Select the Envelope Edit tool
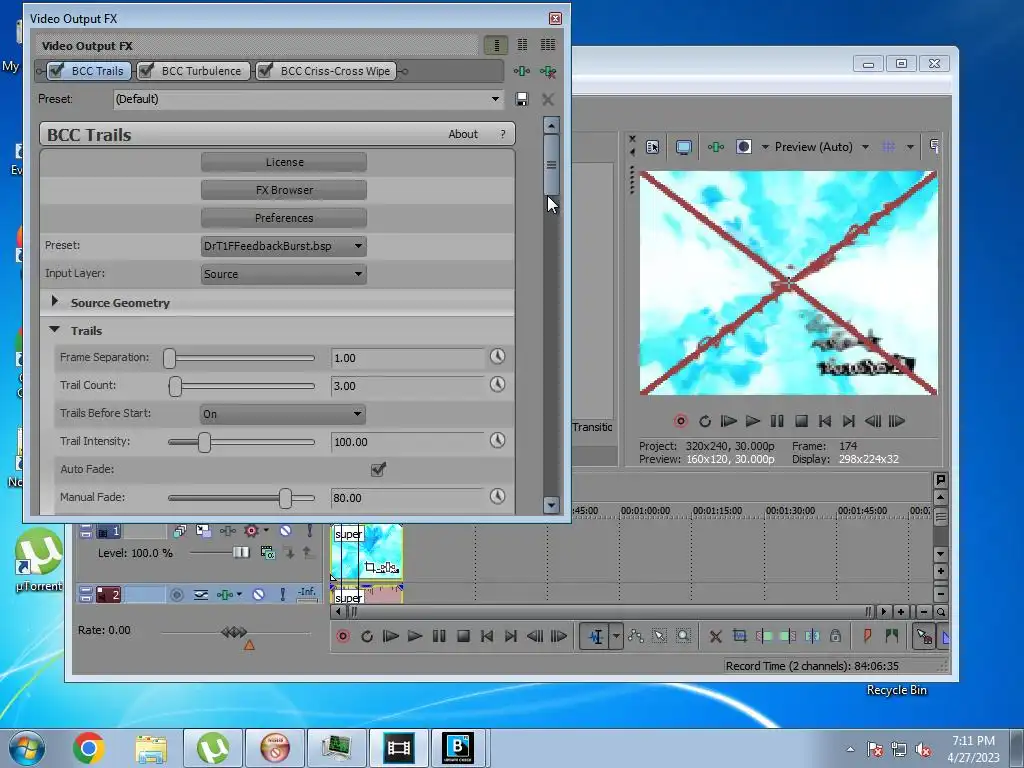 (635, 636)
